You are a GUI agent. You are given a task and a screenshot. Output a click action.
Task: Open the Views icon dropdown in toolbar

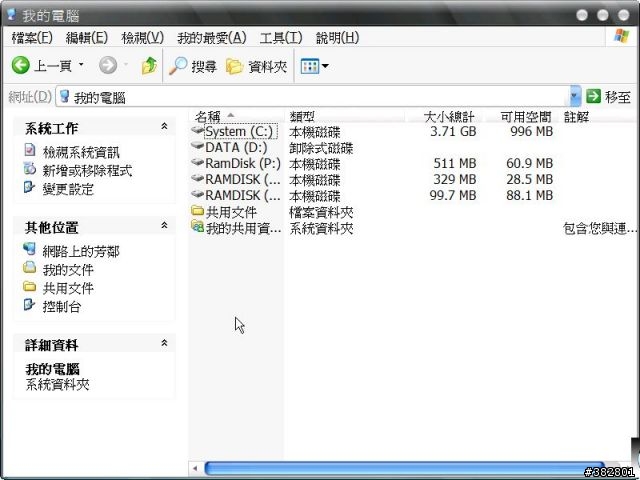pyautogui.click(x=314, y=66)
